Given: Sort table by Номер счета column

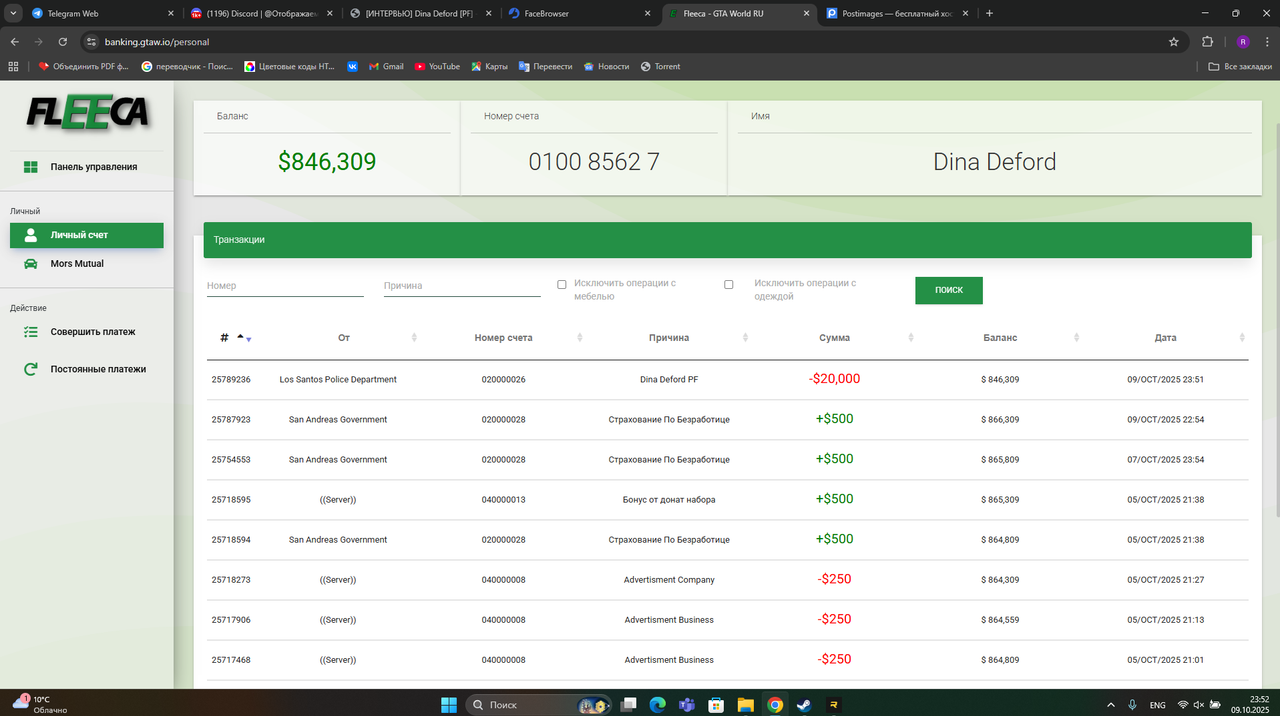Looking at the screenshot, I should [503, 338].
